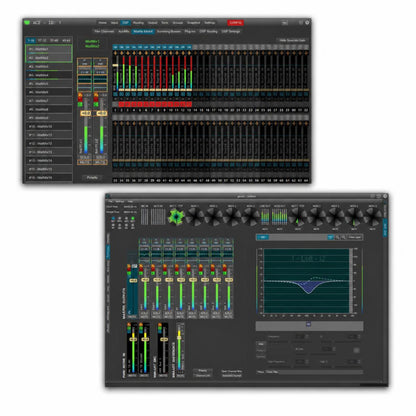Click the rightmost gray fan meter in bottom window
The height and width of the screenshot is (416, 416).
(x=373, y=217)
